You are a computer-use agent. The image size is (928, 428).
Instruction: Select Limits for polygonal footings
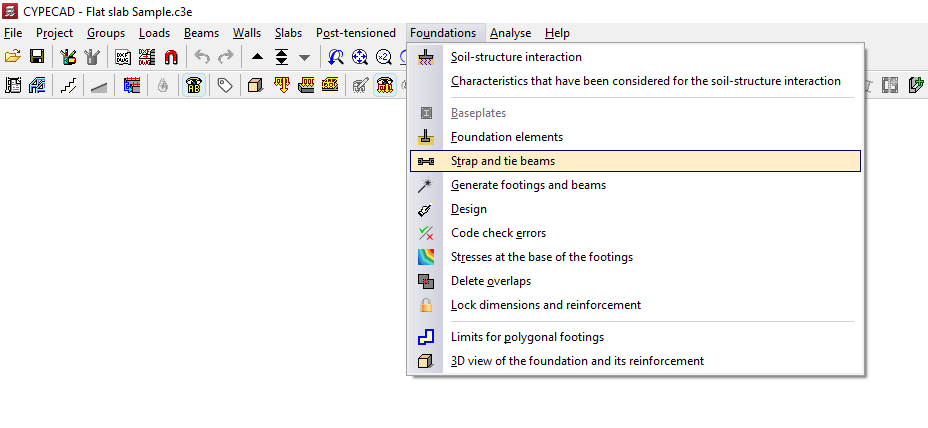(x=635, y=337)
